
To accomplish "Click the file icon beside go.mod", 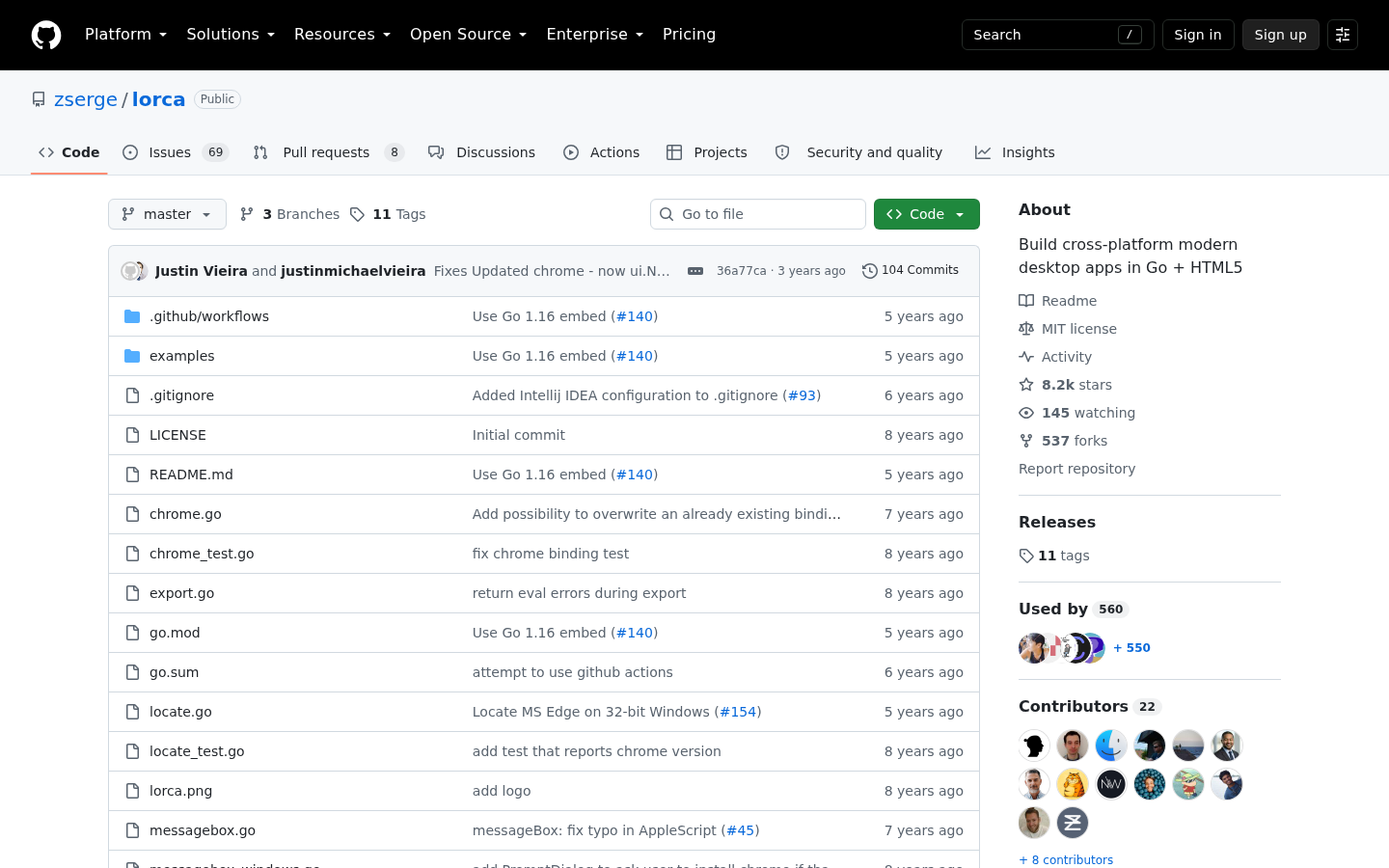I will 132,633.
